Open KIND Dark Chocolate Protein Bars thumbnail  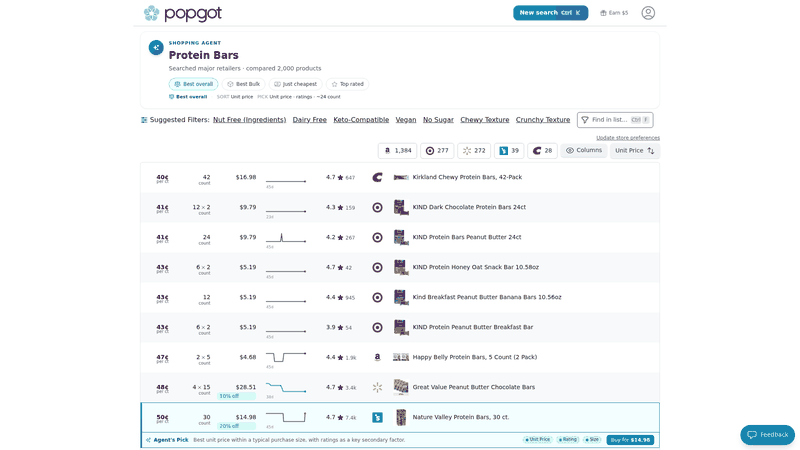coord(401,208)
